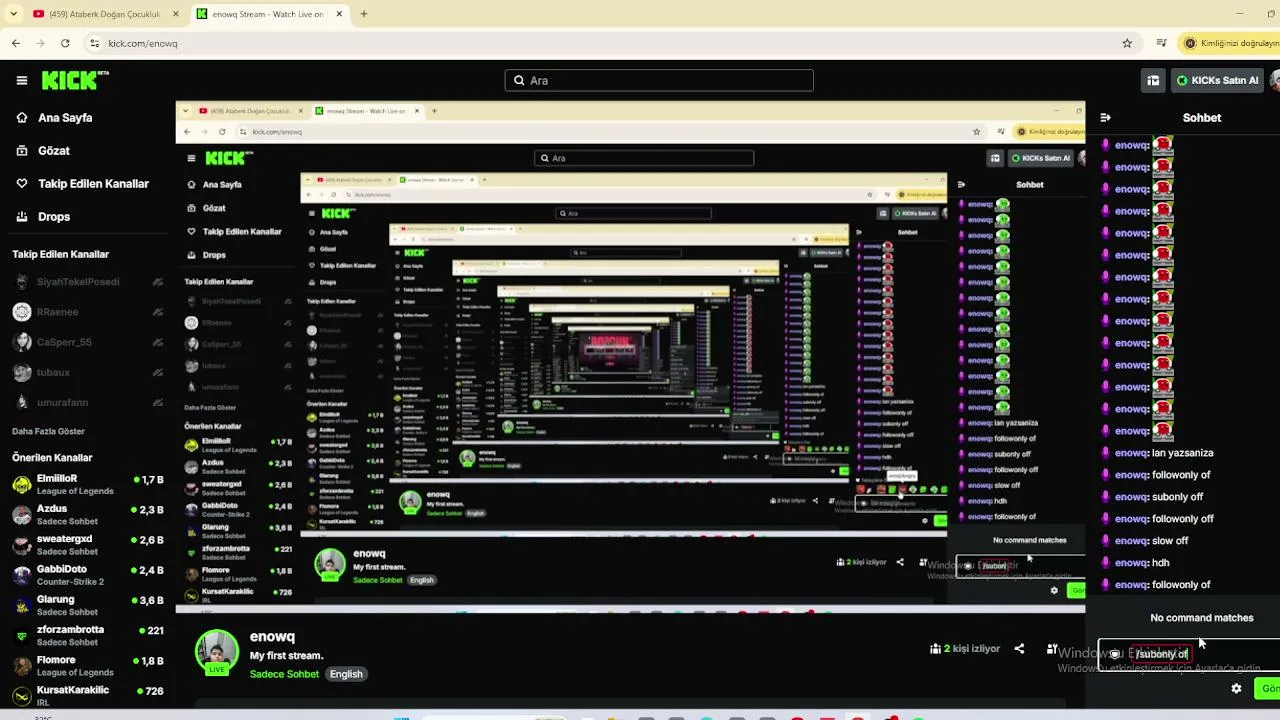
Task: Select the Gözat browse icon in sidebar
Action: (22, 151)
